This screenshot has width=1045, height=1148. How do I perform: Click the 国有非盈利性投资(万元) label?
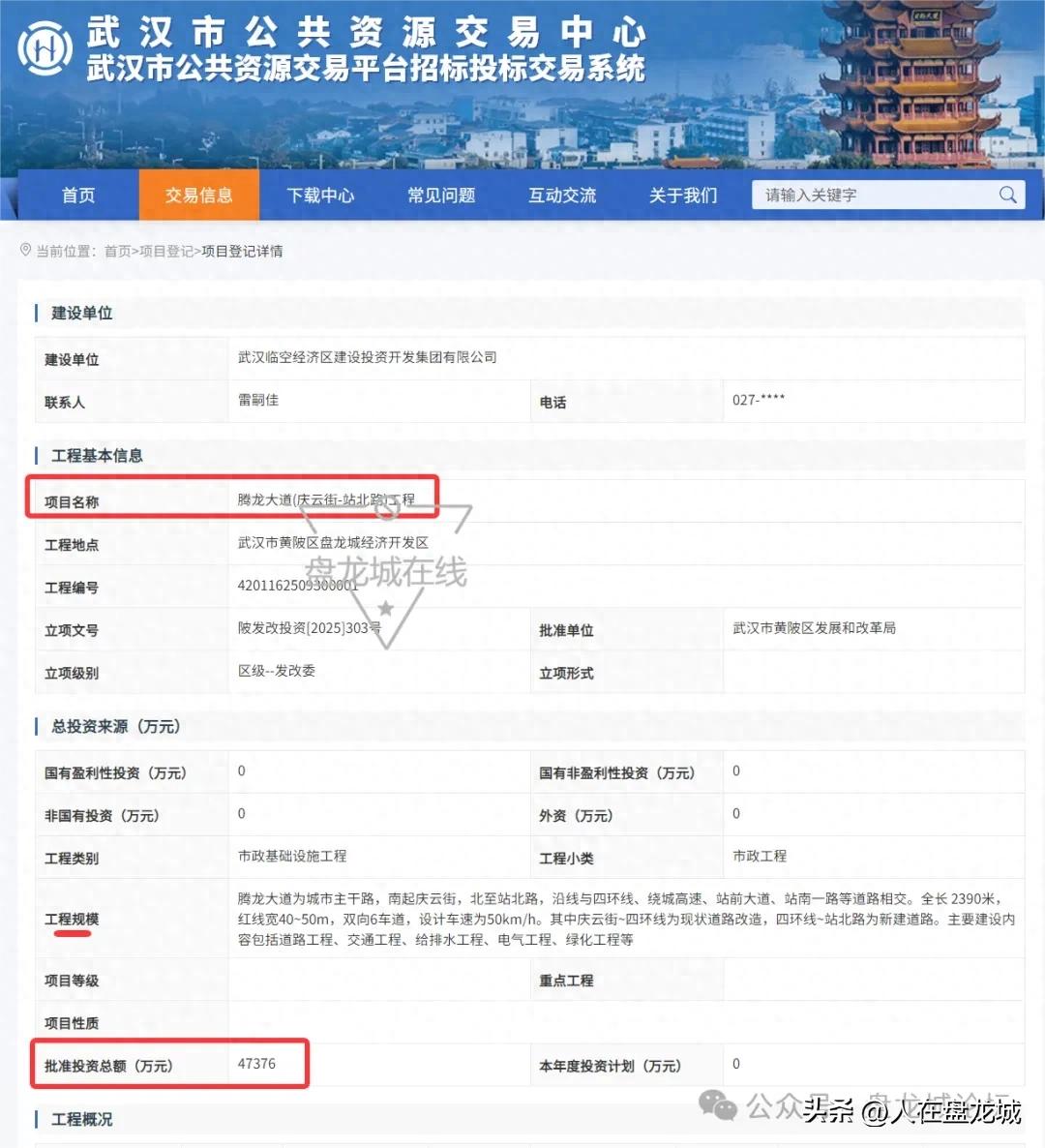click(616, 773)
